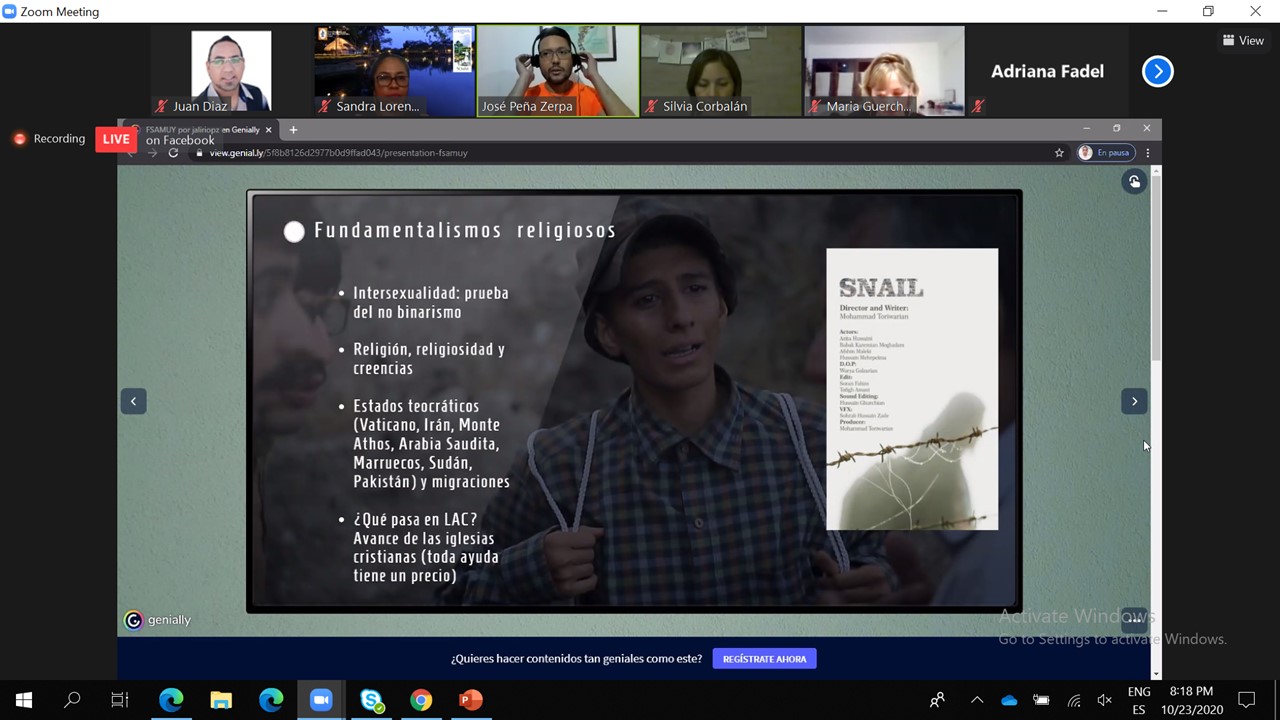The height and width of the screenshot is (720, 1280).
Task: Go to previous Genially slide
Action: pyautogui.click(x=133, y=401)
